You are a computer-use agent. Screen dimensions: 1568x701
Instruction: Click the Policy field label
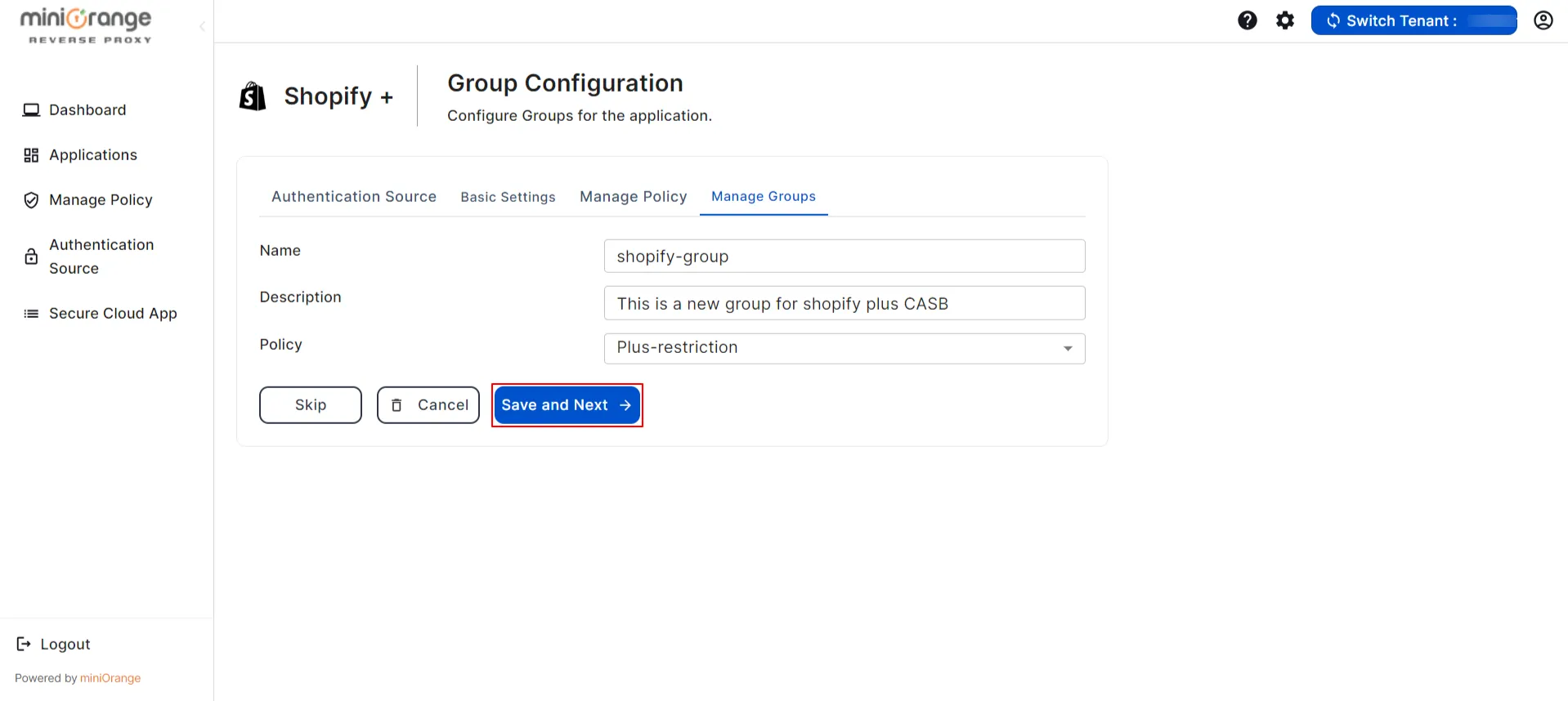point(281,345)
